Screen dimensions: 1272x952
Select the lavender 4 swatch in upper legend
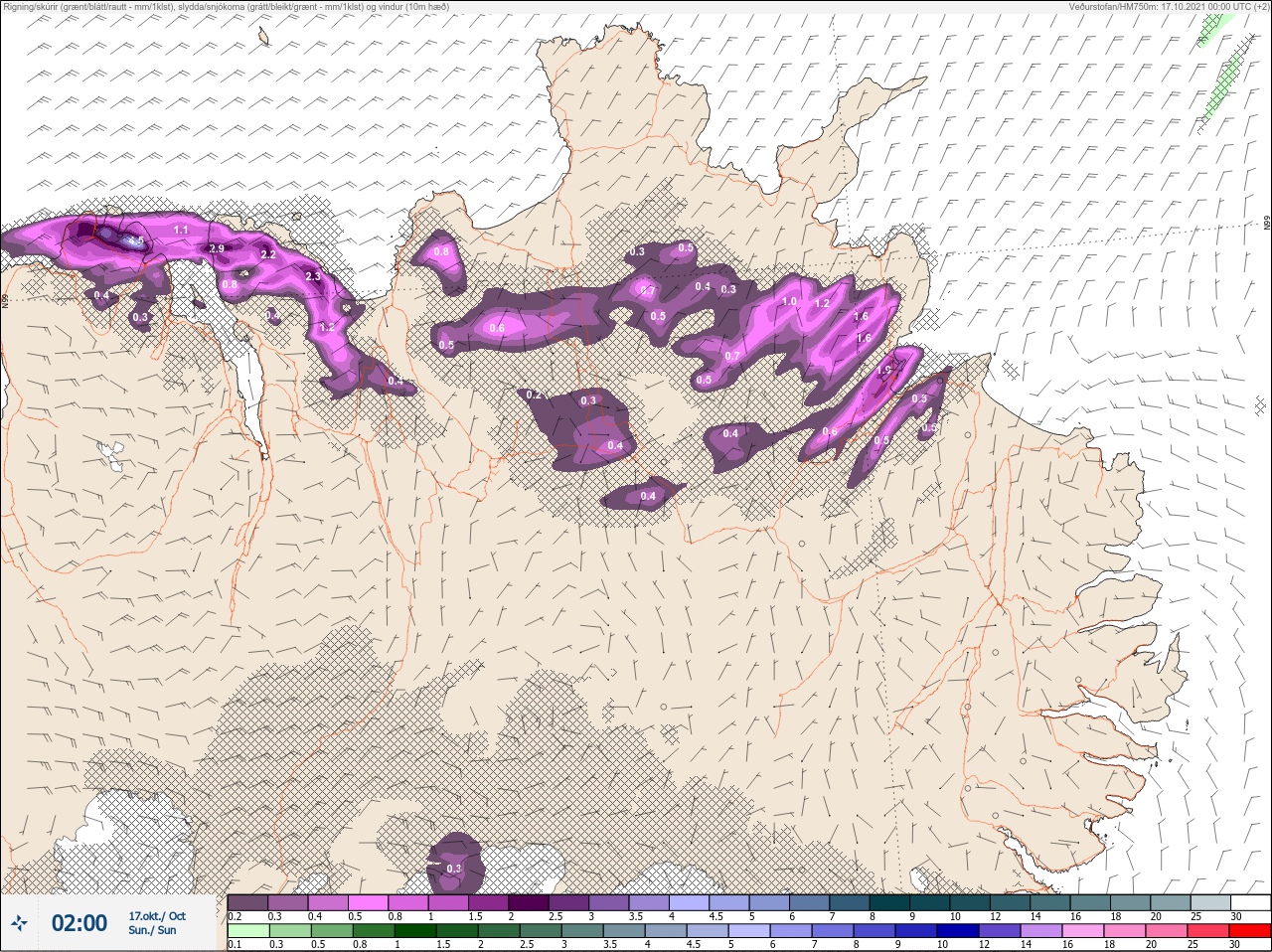pos(689,902)
